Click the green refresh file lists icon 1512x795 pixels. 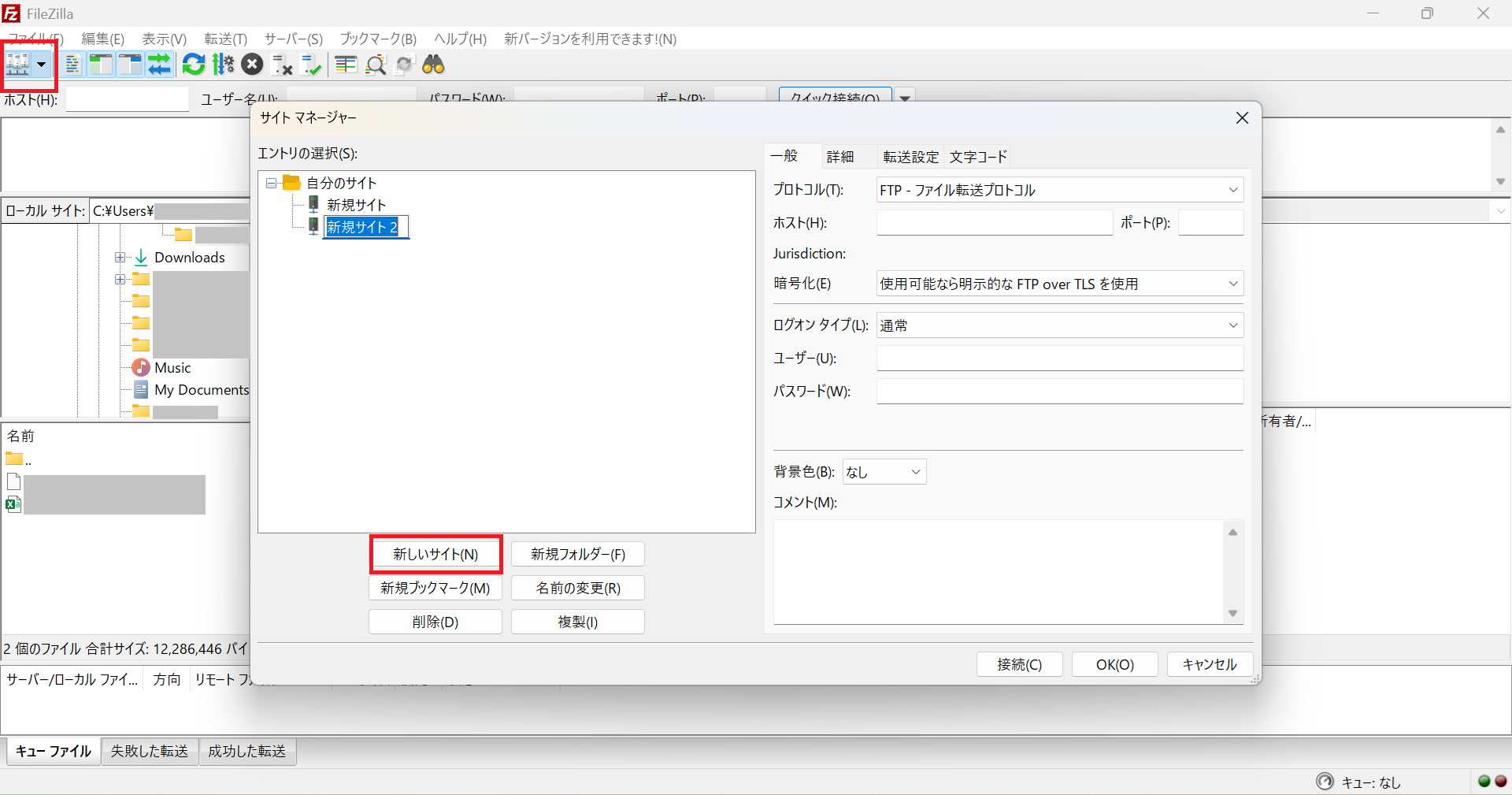point(193,65)
